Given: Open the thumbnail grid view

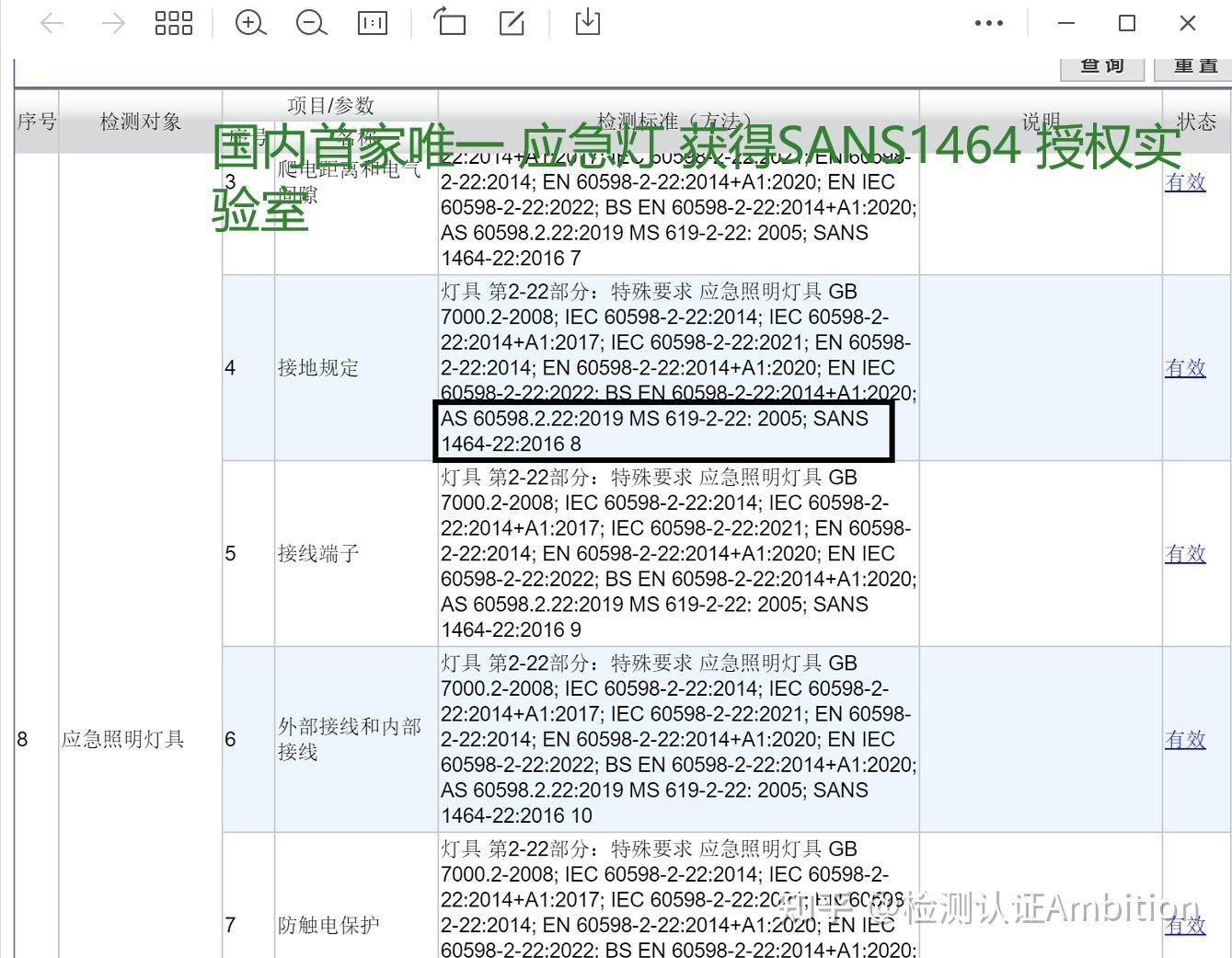Looking at the screenshot, I should click(174, 23).
